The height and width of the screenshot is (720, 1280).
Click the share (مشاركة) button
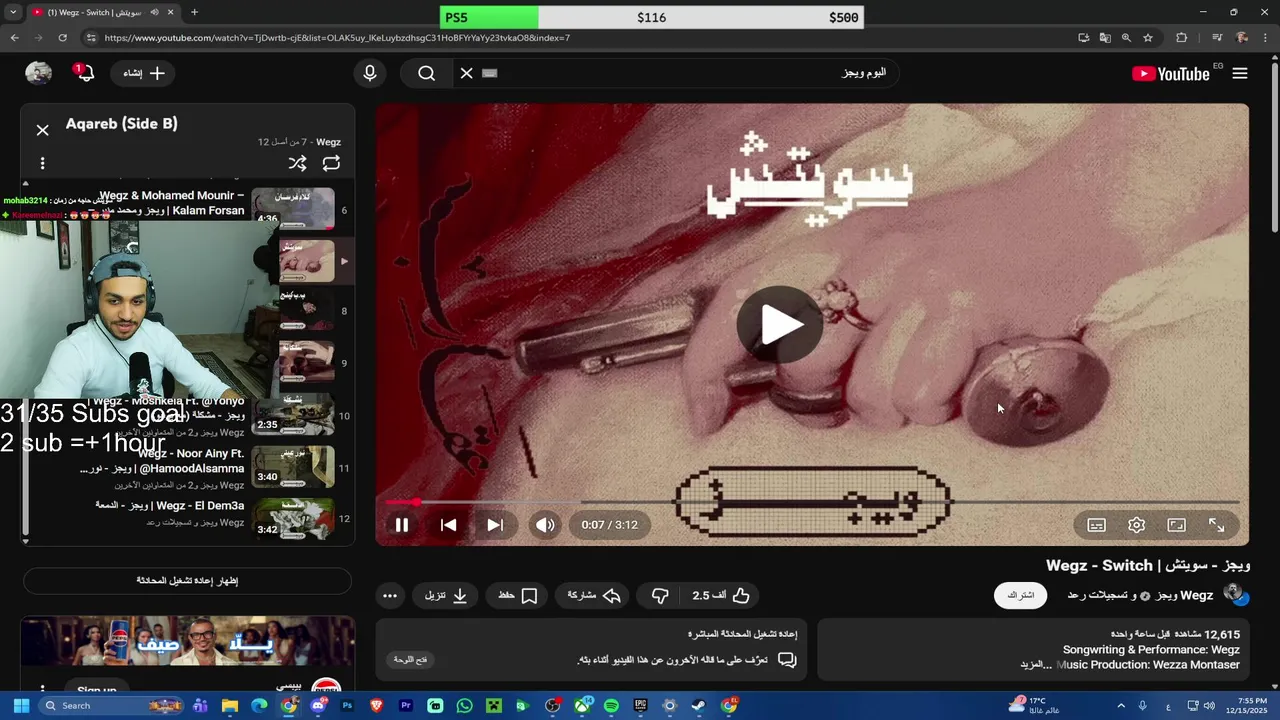(594, 595)
